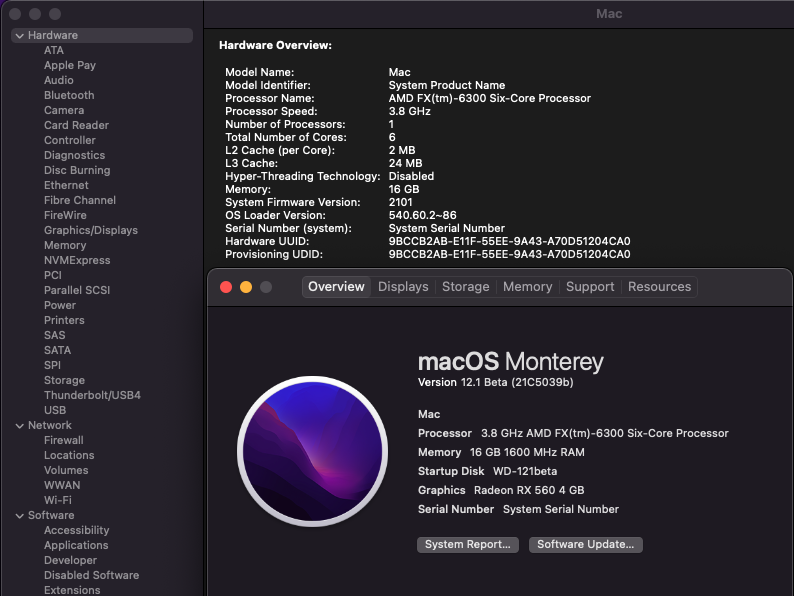Click the Software Update button
This screenshot has height=596, width=794.
(585, 545)
